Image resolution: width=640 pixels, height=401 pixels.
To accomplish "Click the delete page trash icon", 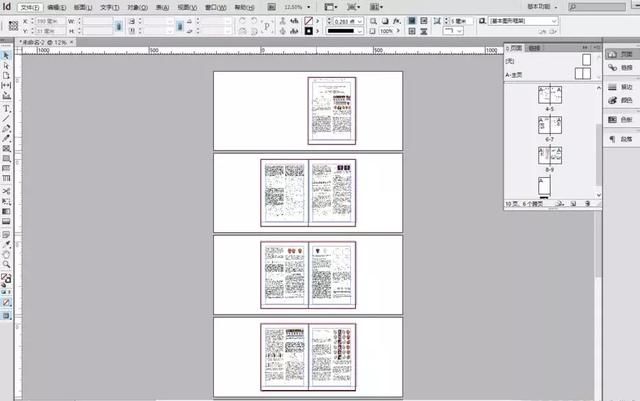I will pos(587,203).
